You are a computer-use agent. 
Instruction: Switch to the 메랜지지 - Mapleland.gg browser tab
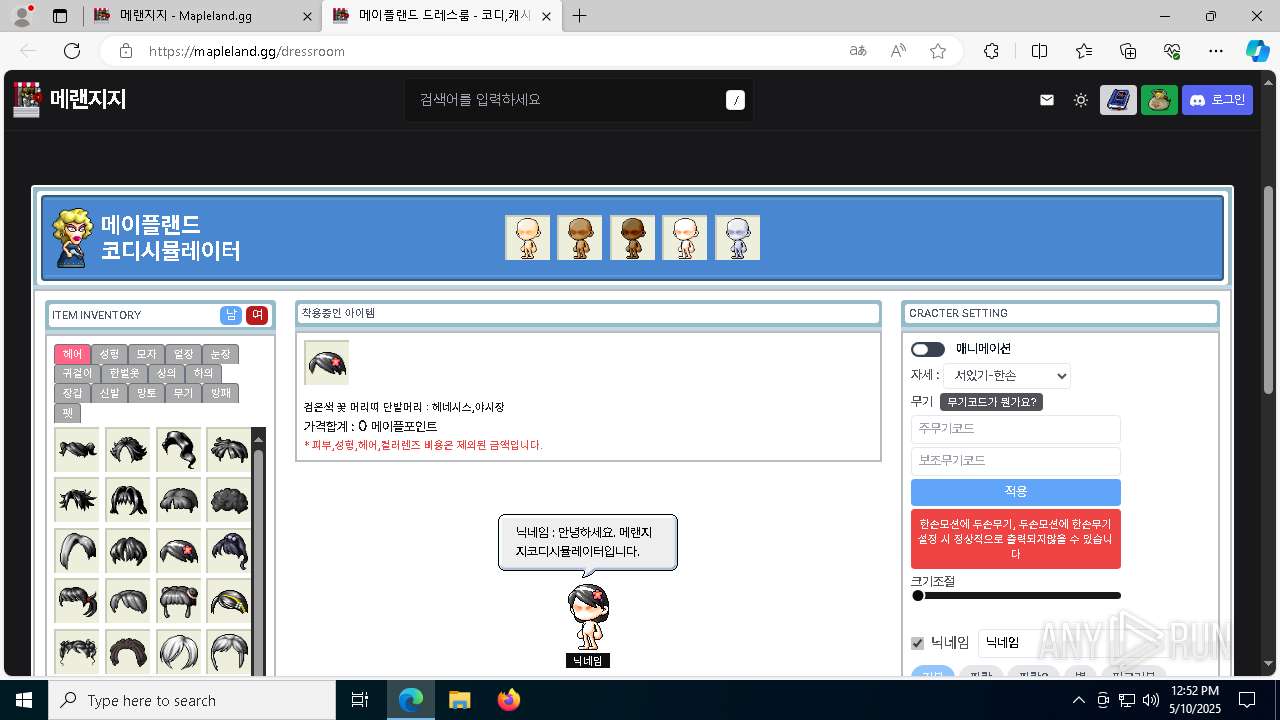200,16
